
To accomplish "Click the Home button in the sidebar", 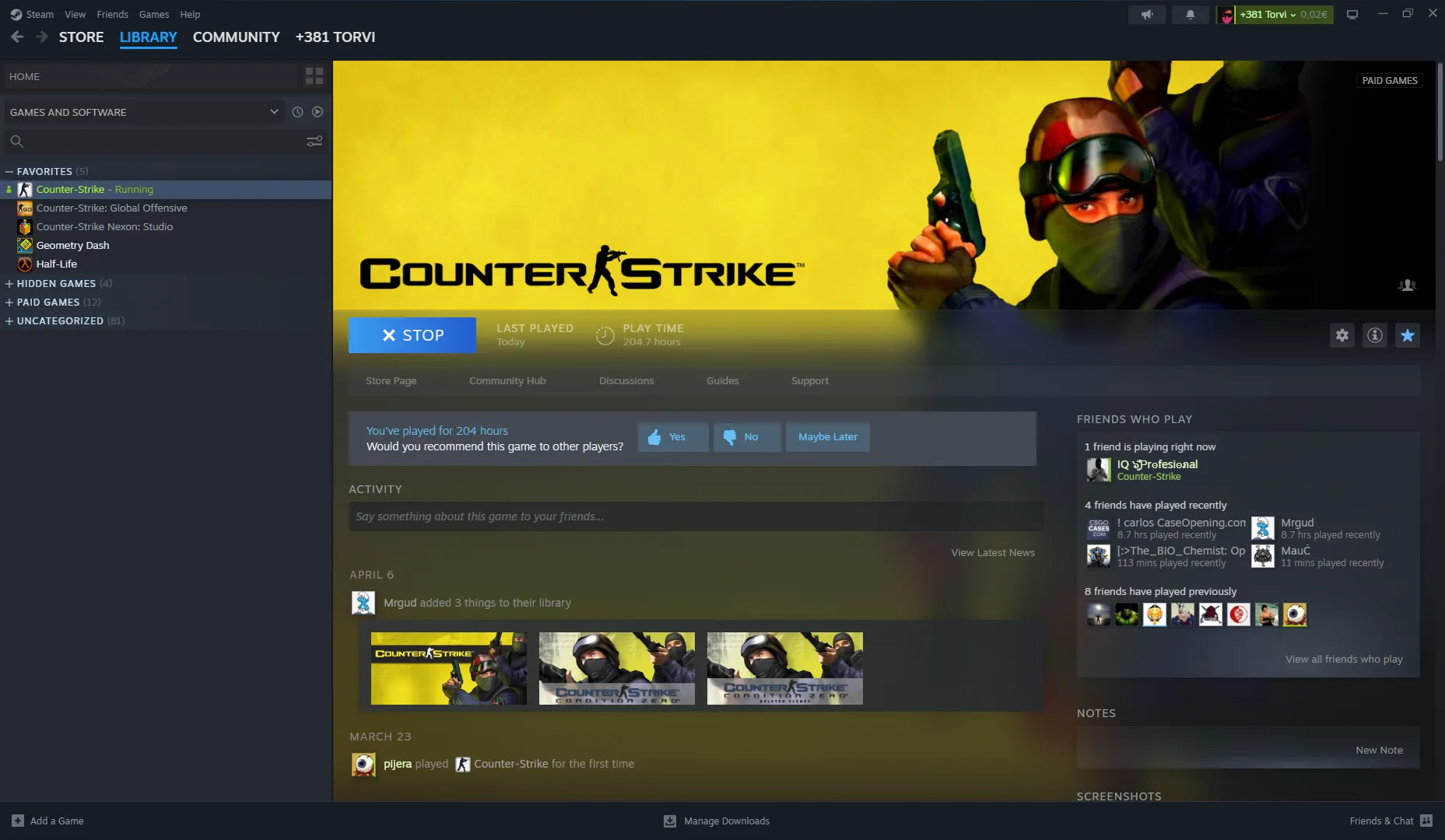I will click(x=152, y=76).
